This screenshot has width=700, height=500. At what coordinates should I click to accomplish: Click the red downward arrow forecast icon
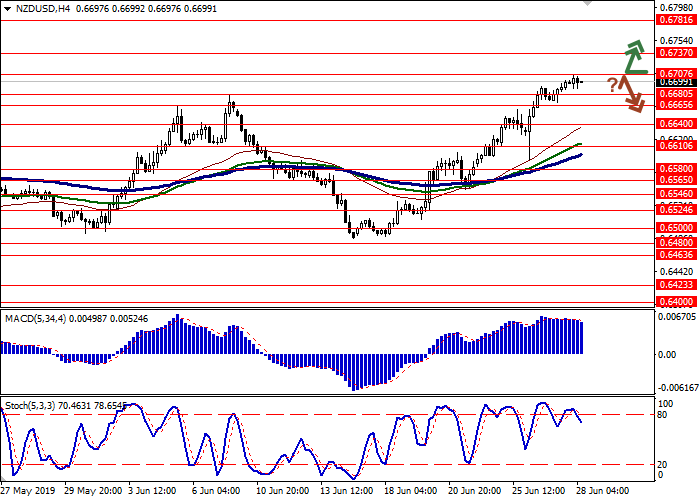point(631,96)
